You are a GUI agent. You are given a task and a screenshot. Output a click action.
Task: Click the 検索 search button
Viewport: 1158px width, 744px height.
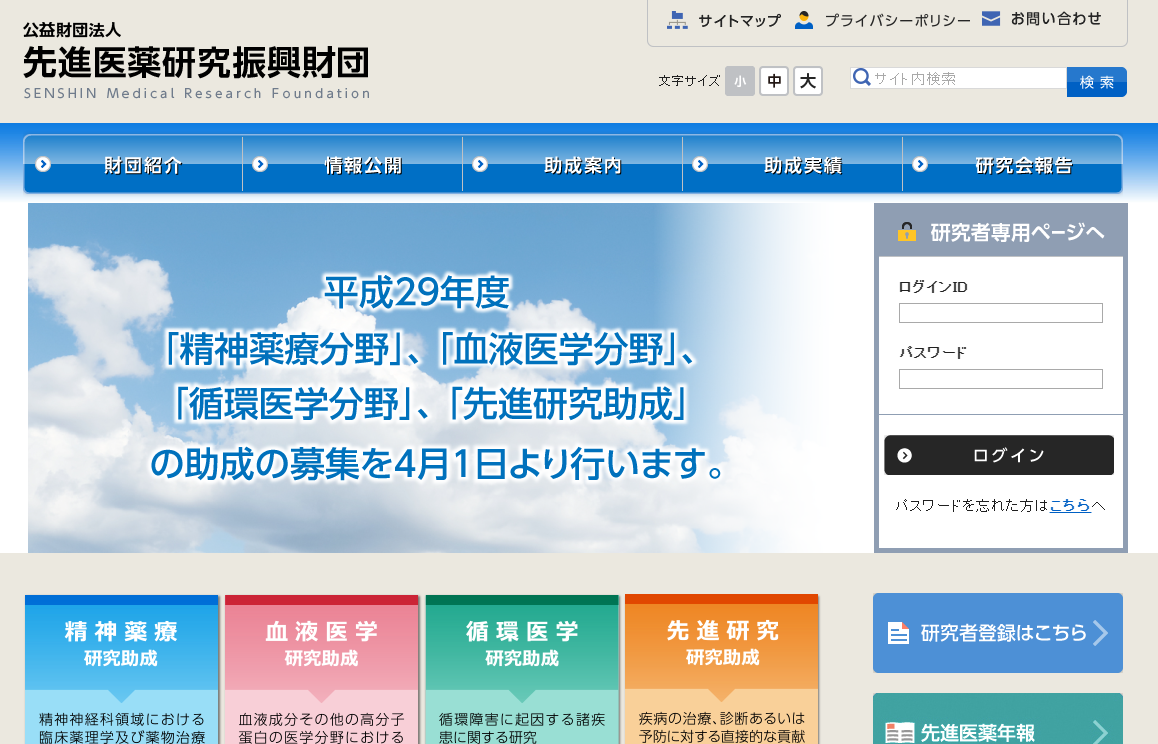(1097, 82)
